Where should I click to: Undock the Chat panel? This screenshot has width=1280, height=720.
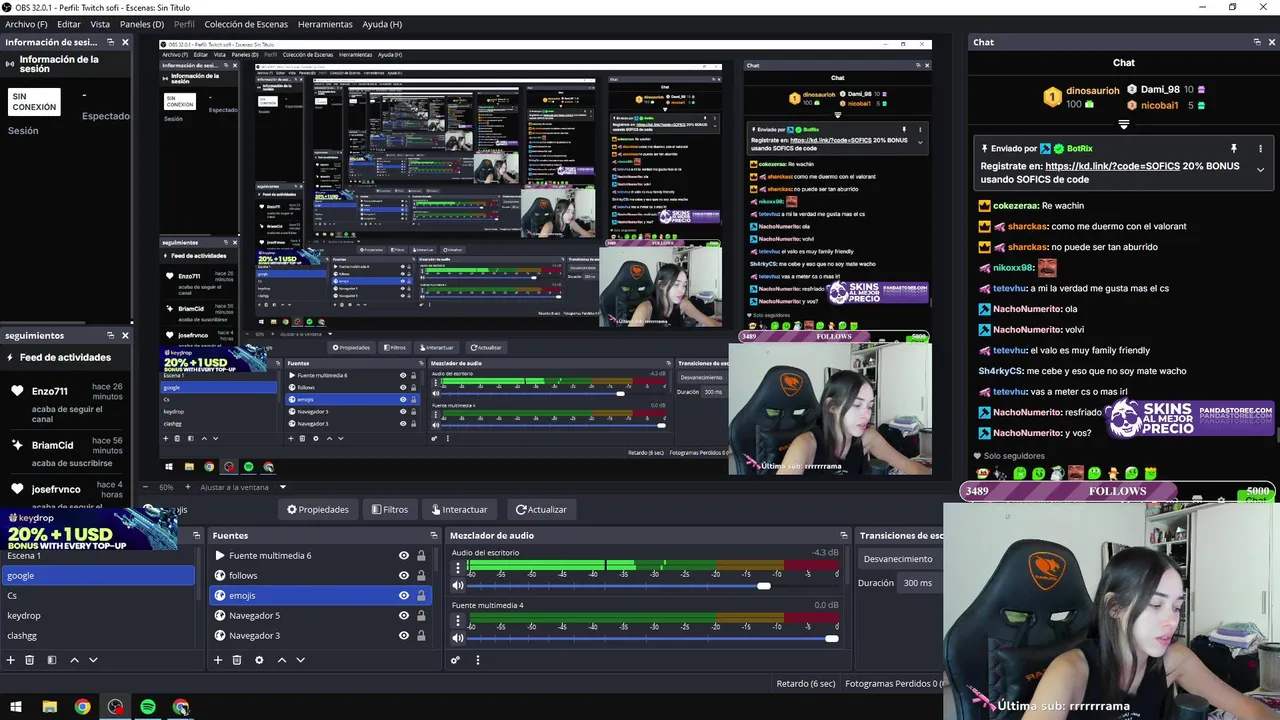1257,42
